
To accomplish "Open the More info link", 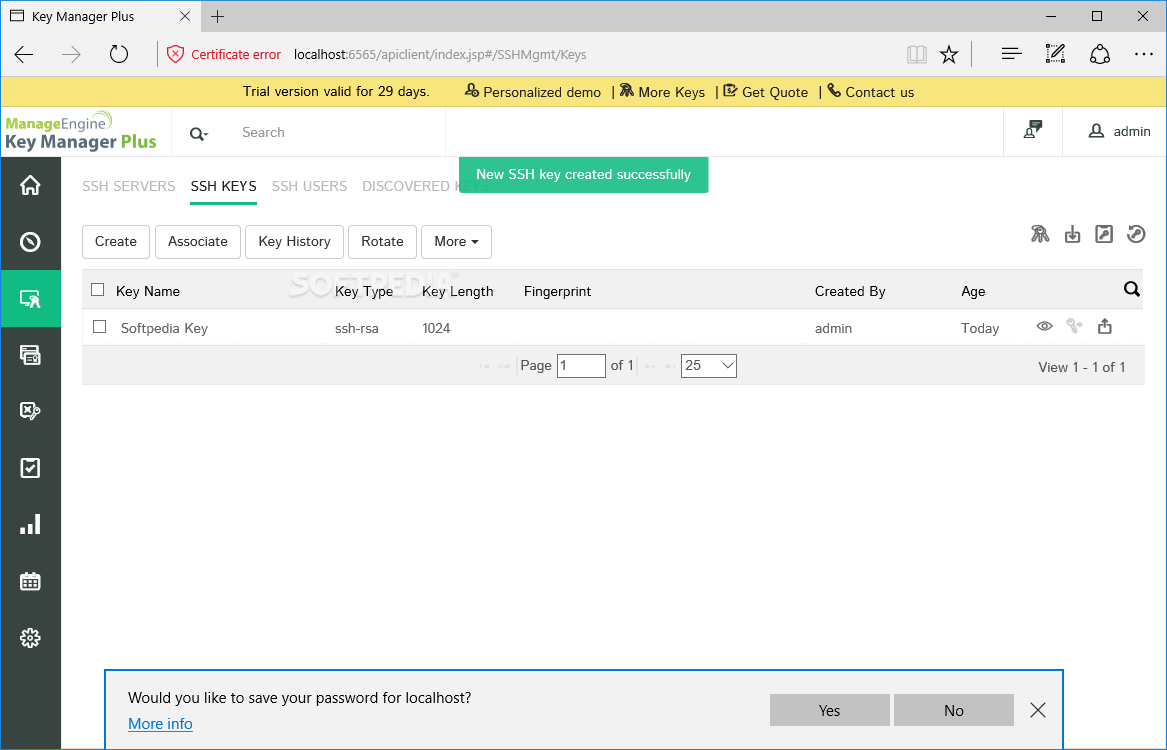I will (160, 723).
